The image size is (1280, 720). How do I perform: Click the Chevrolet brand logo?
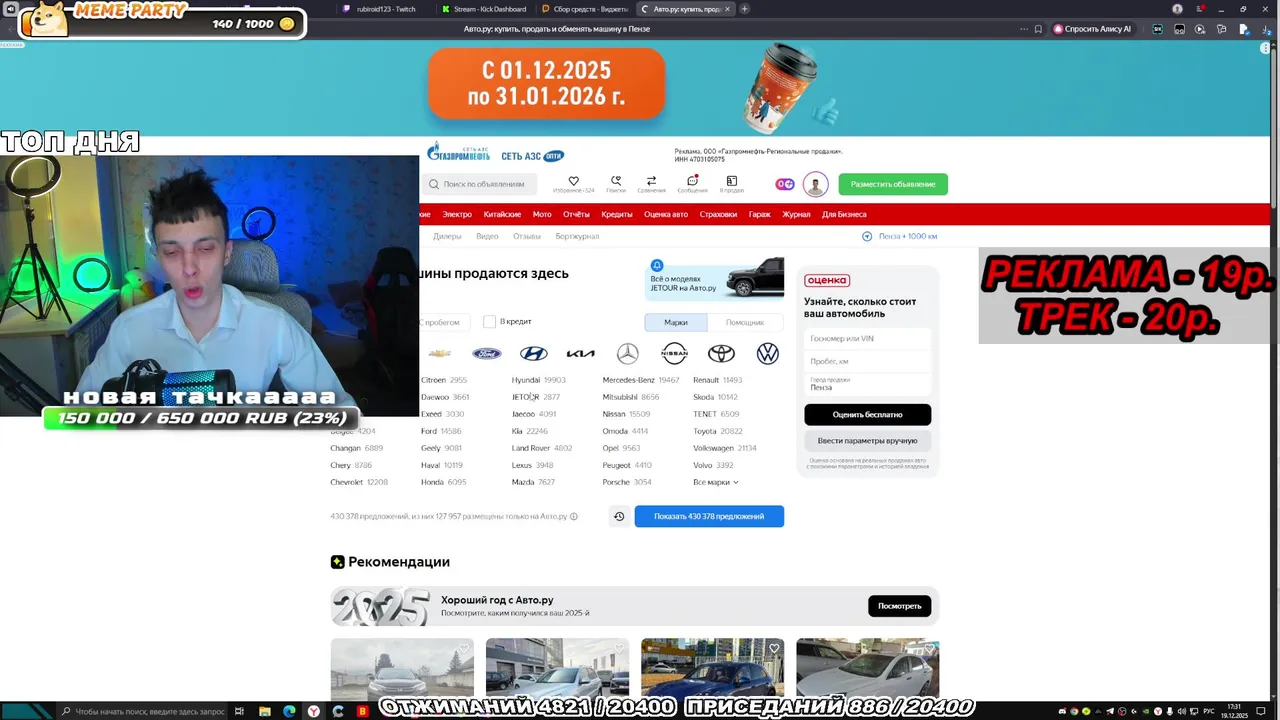[x=439, y=353]
